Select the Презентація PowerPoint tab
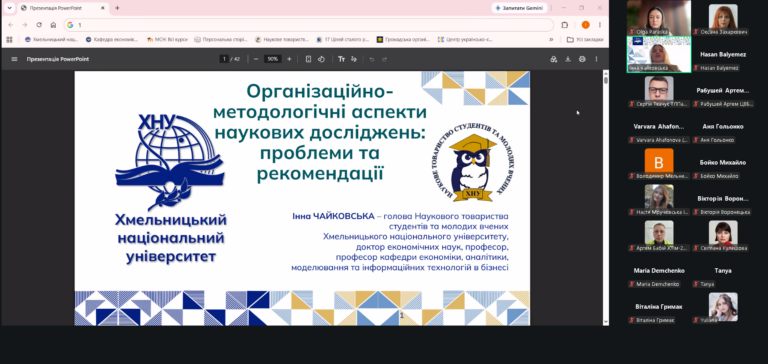Viewport: 768px width, 364px height. [63, 8]
